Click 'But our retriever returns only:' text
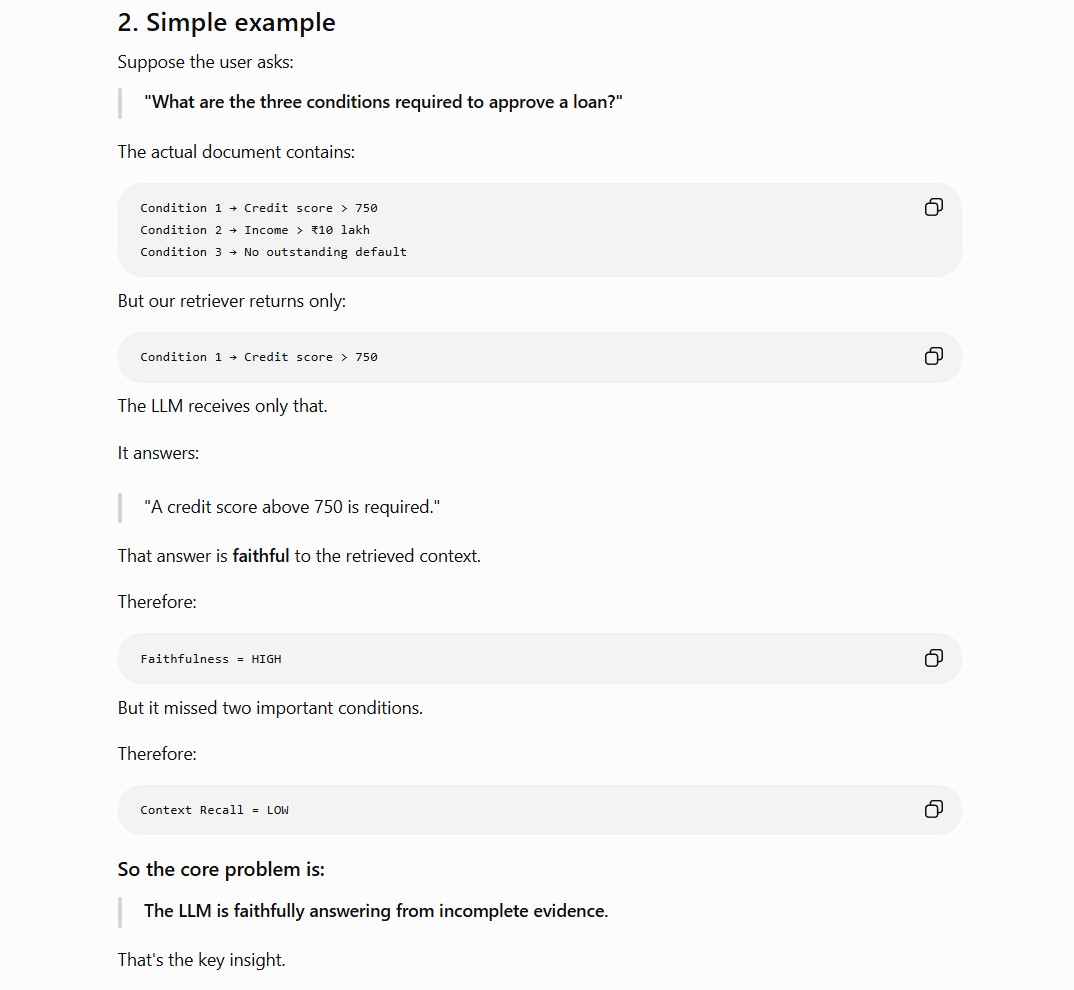Image resolution: width=1074 pixels, height=990 pixels. pos(232,301)
